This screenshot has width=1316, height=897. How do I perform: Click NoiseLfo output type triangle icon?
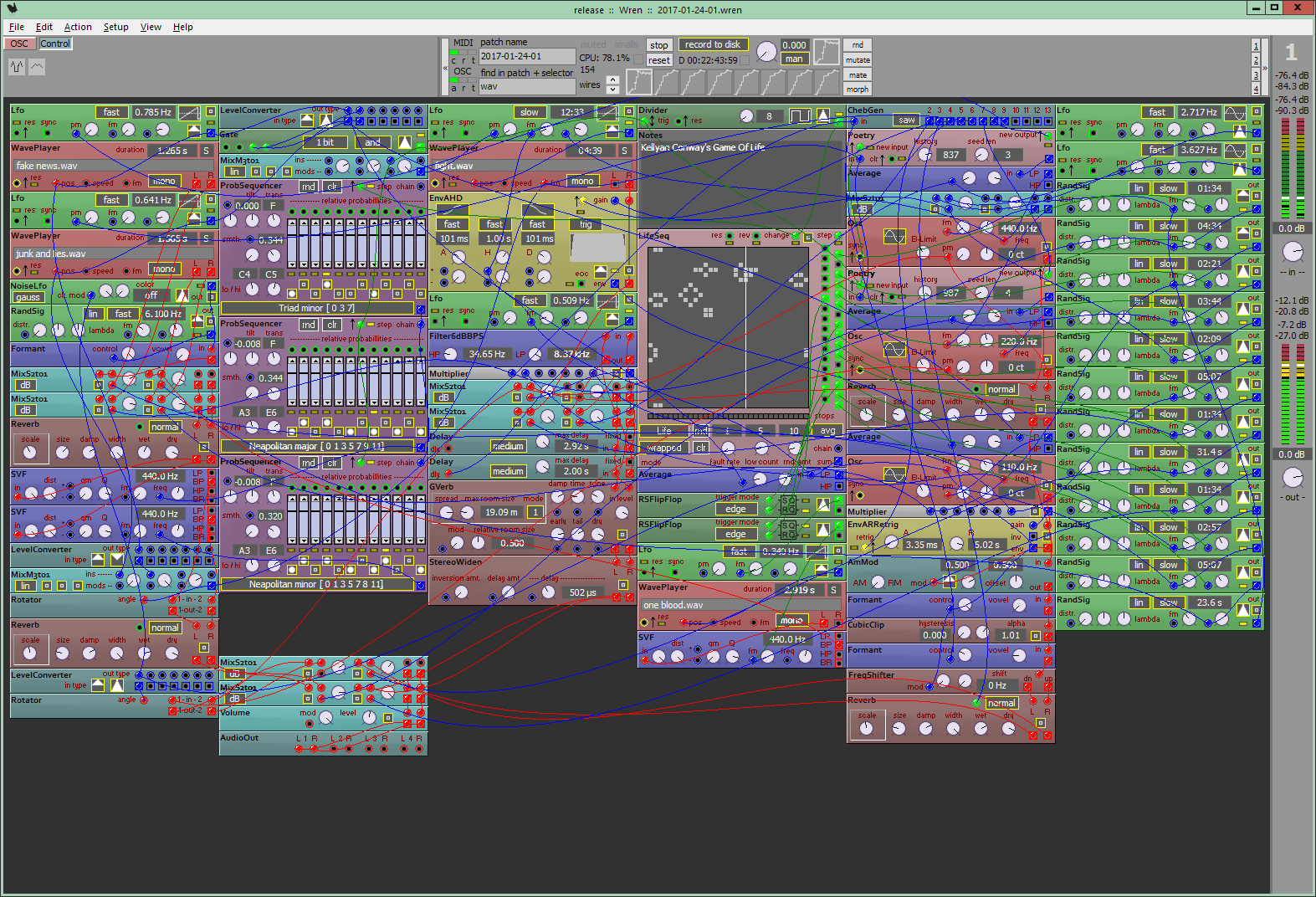(x=182, y=295)
